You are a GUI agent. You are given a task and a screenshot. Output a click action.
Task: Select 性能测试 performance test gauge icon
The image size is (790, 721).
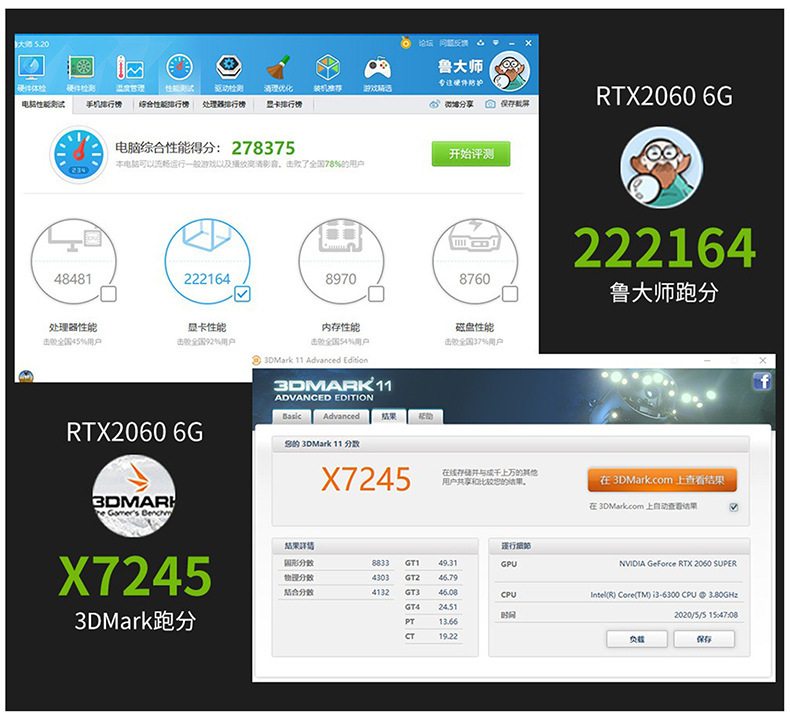179,74
